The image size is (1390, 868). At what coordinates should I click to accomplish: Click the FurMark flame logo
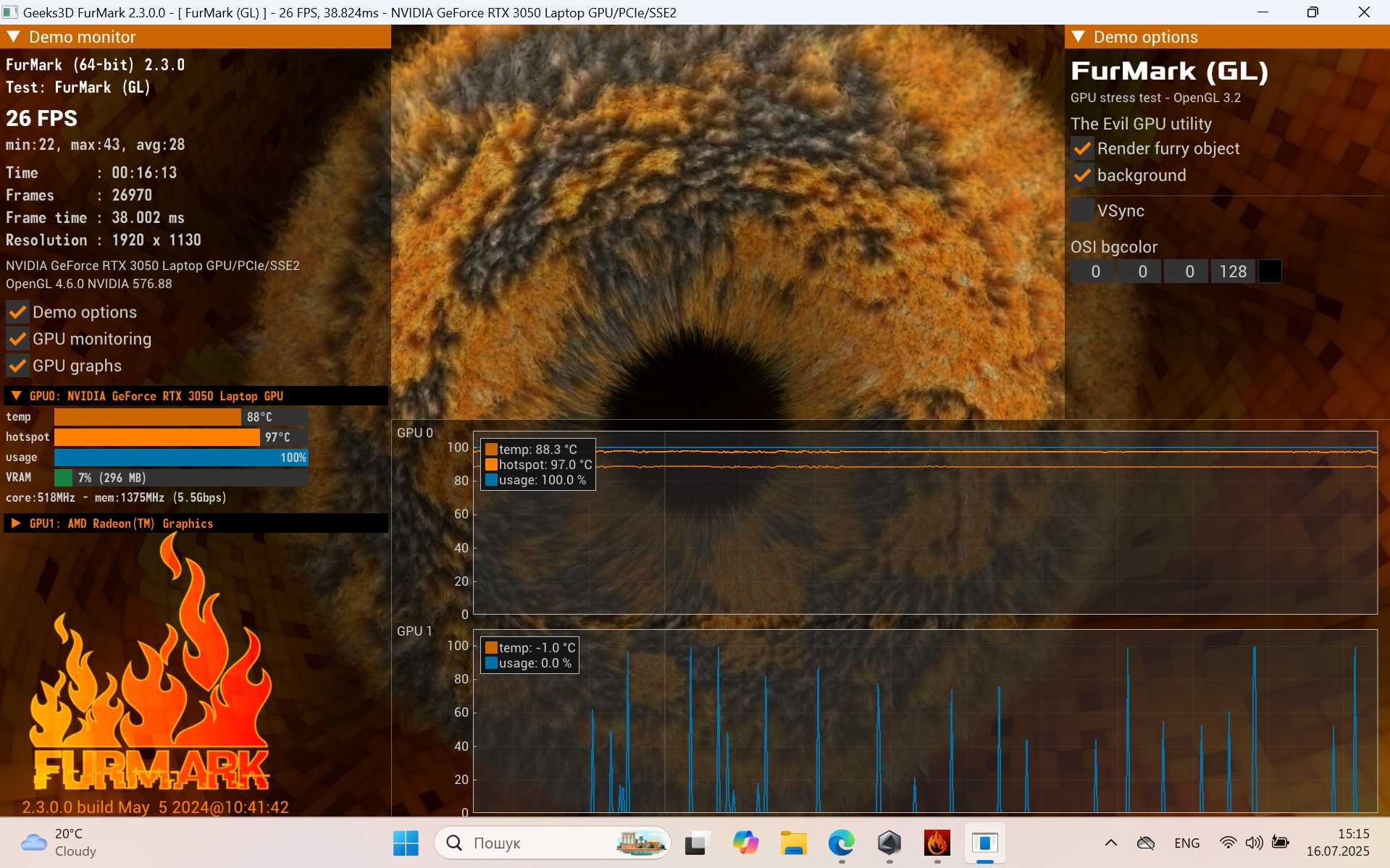[151, 662]
